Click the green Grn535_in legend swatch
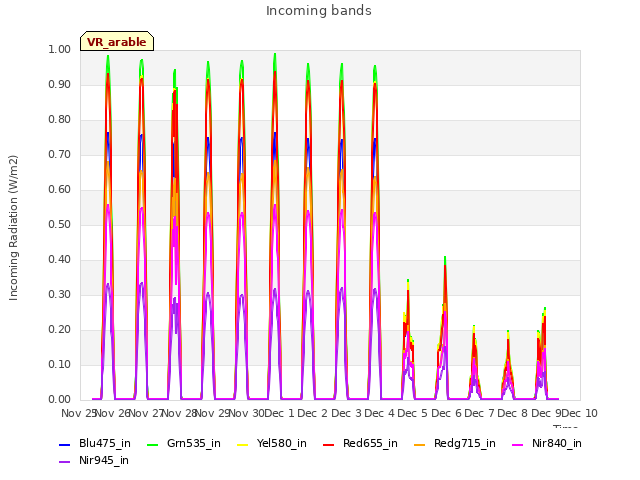Screen dimensions: 640x480 153,444
